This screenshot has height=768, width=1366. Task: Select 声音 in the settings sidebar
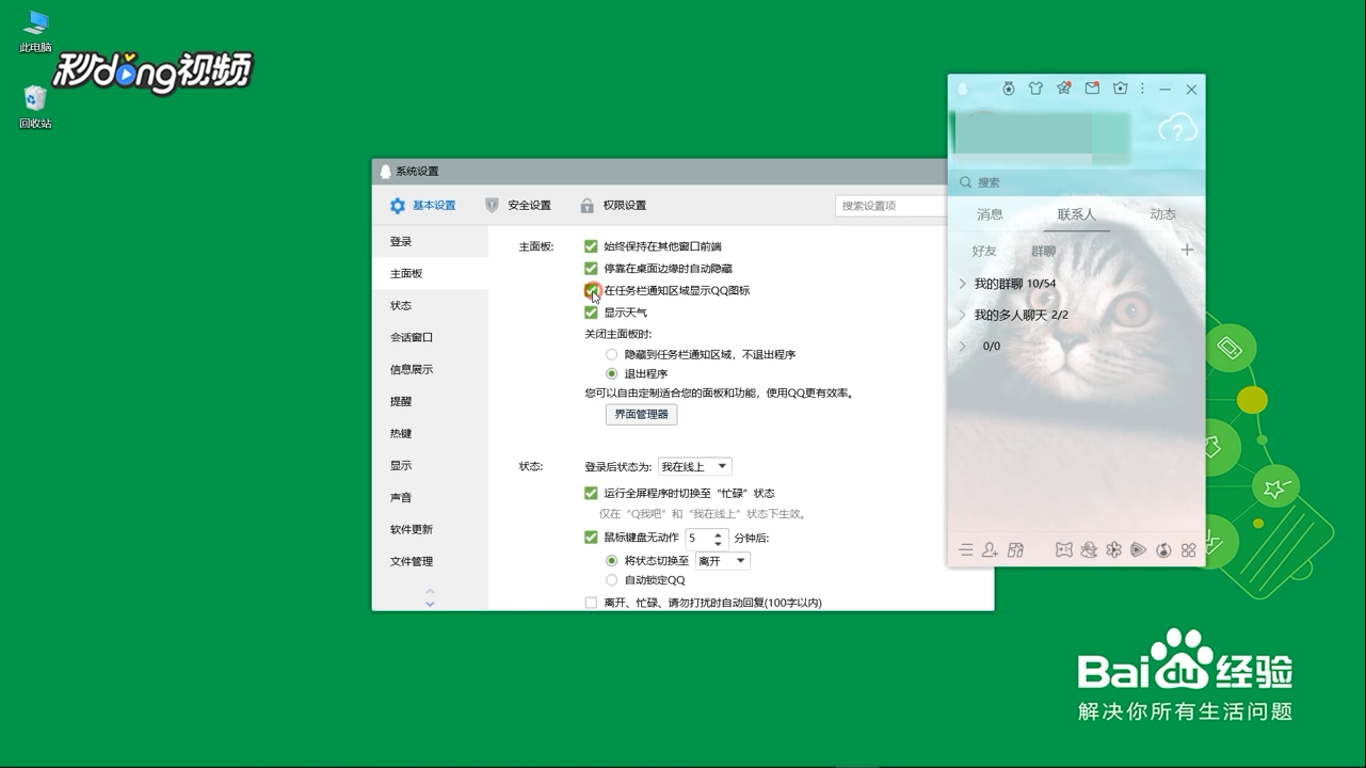pyautogui.click(x=400, y=497)
